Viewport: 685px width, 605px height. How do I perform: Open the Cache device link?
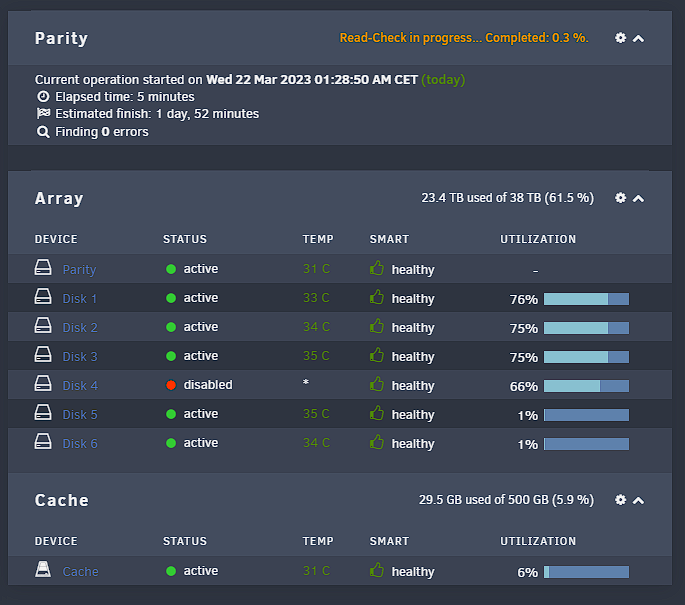80,571
